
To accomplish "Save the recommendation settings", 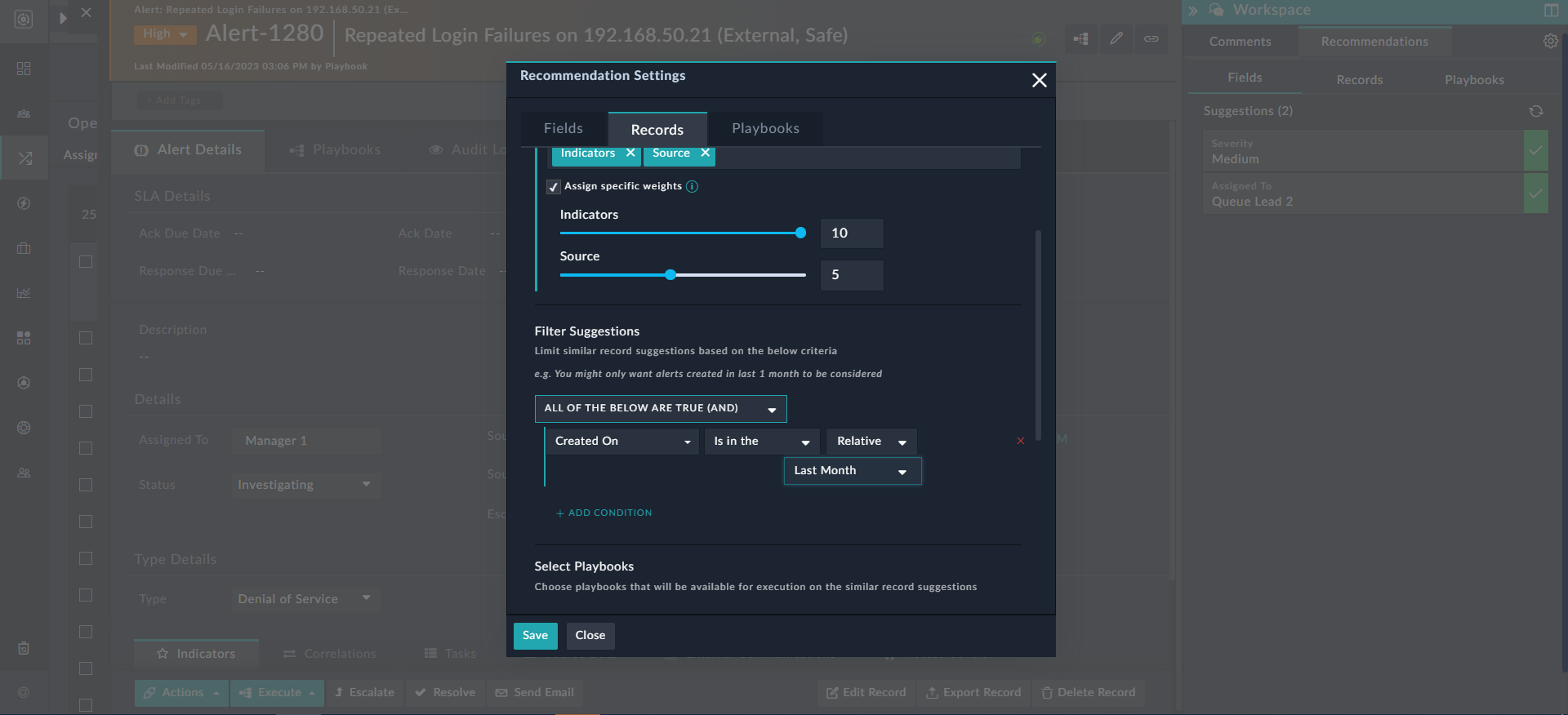I will tap(536, 636).
